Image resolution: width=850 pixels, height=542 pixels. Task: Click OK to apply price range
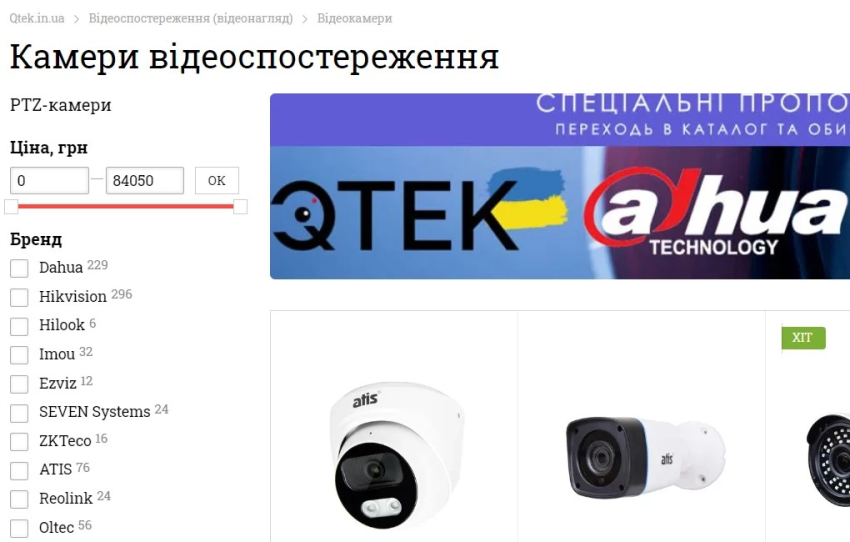217,180
